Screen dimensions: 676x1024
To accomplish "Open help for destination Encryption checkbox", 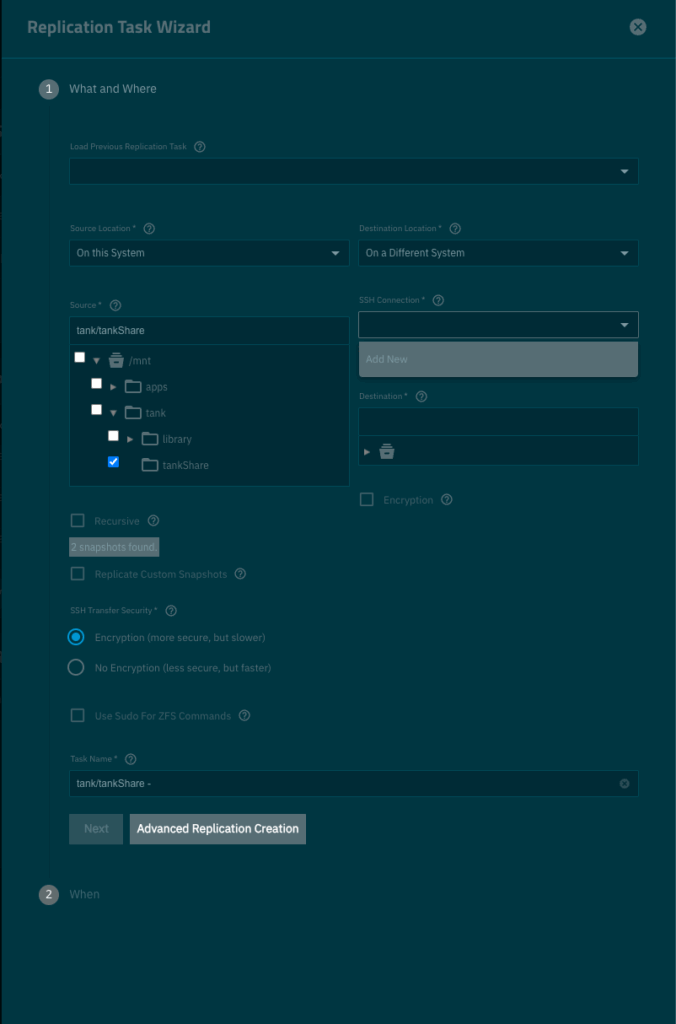I will click(447, 500).
